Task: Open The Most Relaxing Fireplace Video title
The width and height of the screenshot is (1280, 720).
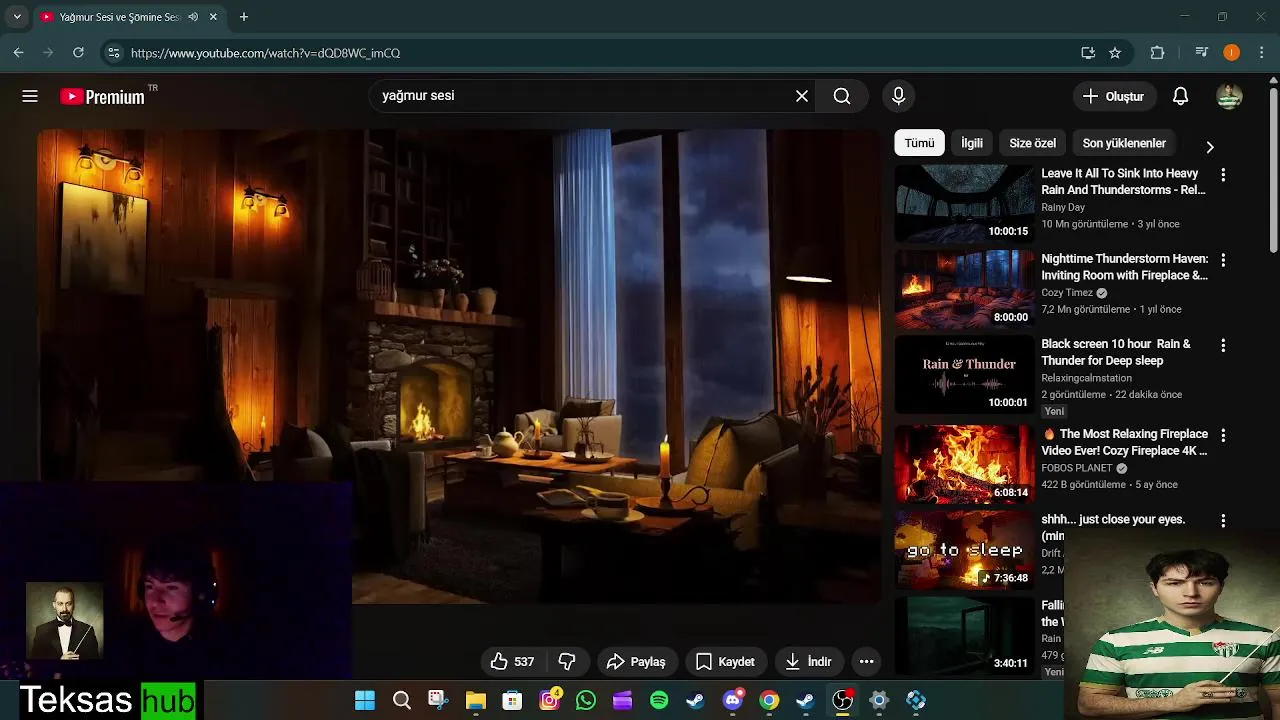Action: [1125, 442]
